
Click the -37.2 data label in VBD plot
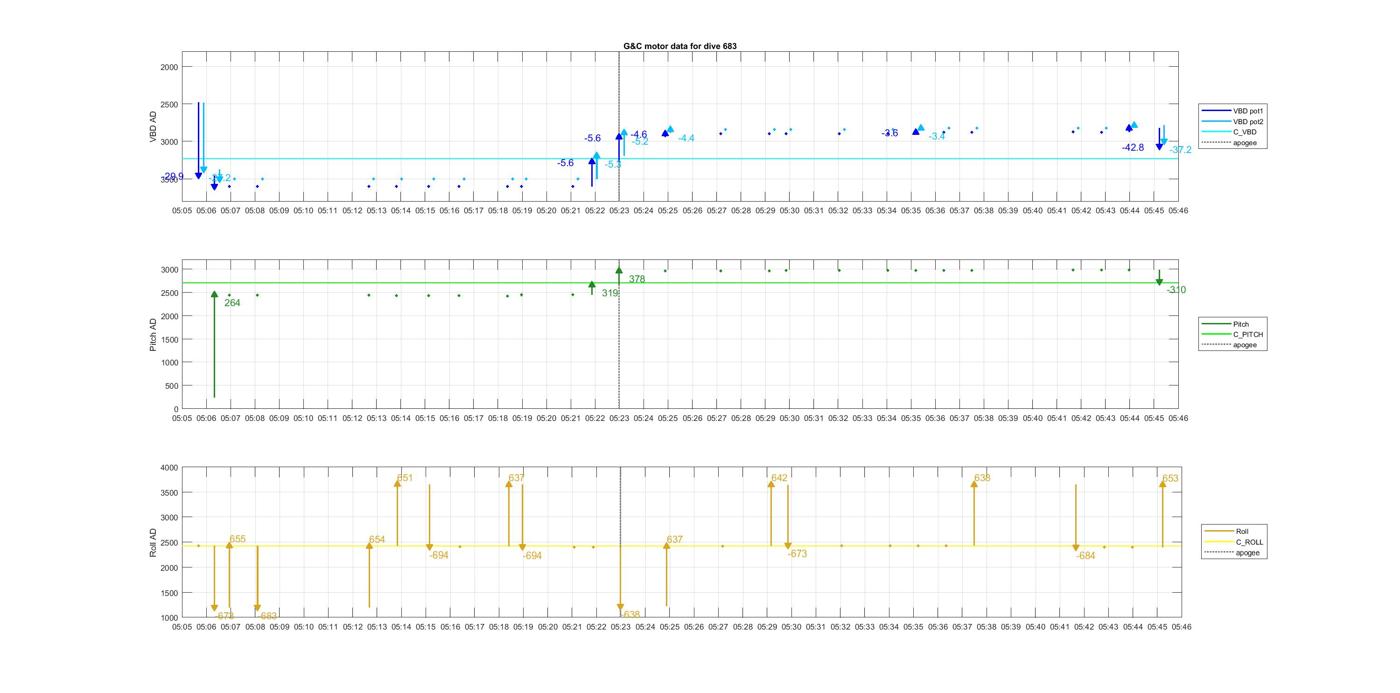[x=1181, y=149]
